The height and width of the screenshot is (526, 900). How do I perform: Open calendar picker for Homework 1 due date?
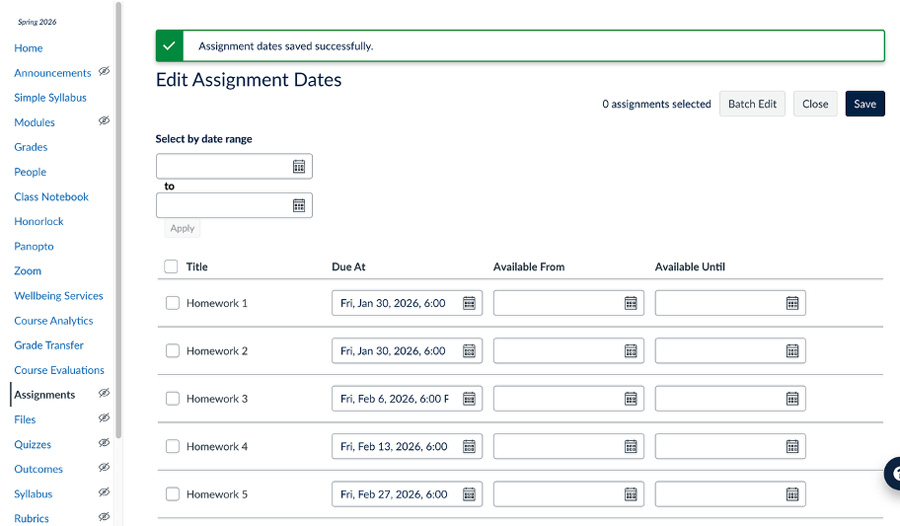tap(469, 303)
